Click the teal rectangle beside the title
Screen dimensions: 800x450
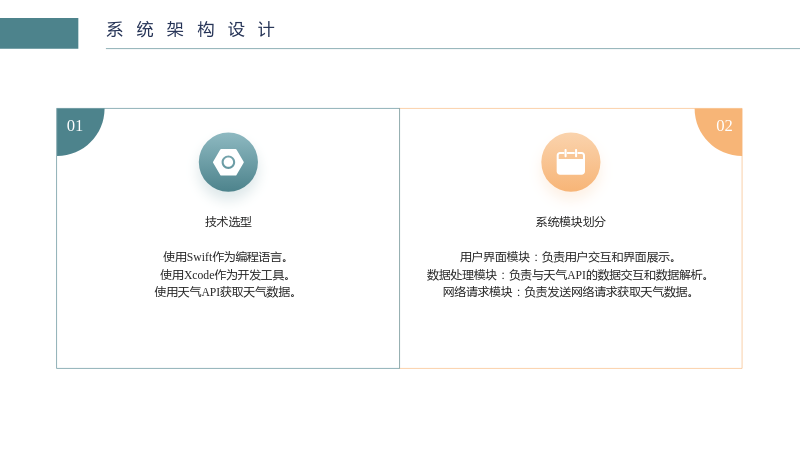(39, 33)
